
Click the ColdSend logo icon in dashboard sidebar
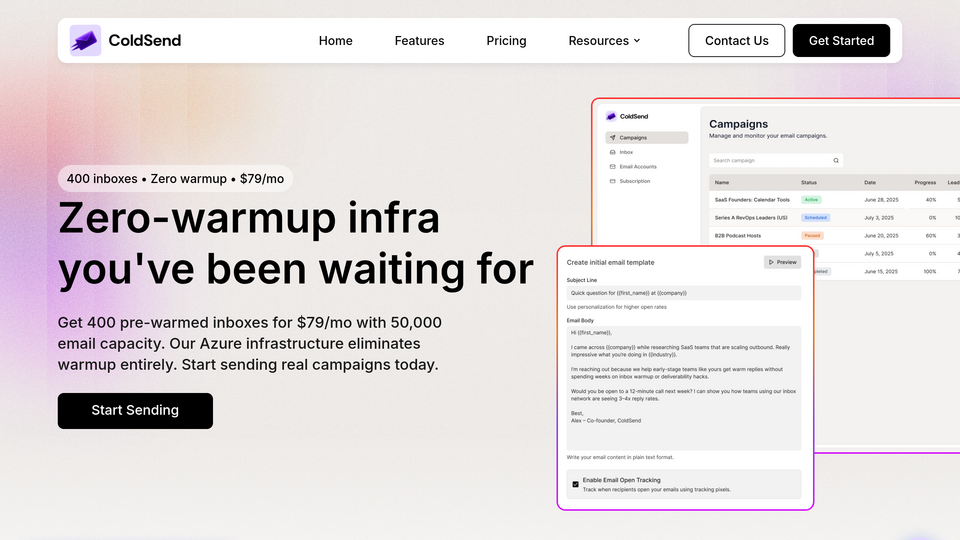(x=611, y=116)
